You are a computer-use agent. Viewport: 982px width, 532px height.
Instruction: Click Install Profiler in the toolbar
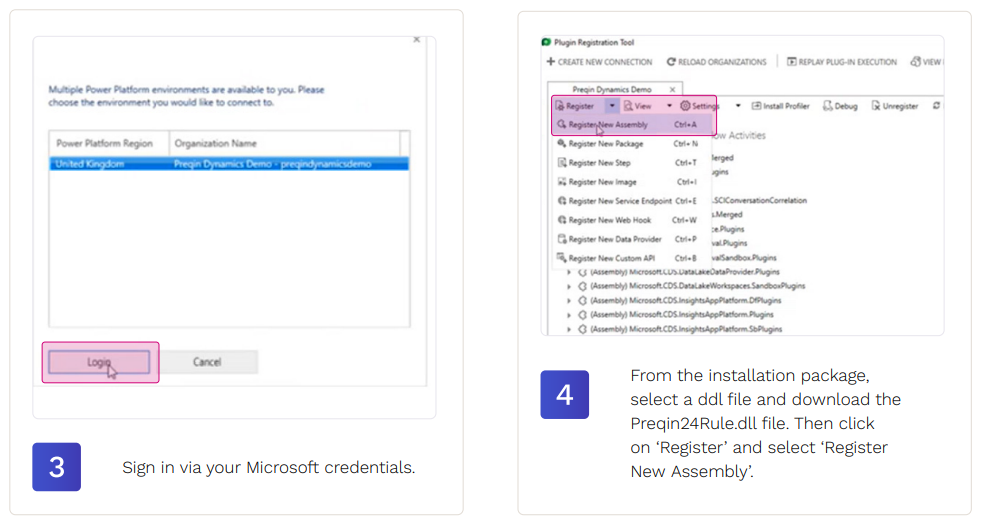780,106
